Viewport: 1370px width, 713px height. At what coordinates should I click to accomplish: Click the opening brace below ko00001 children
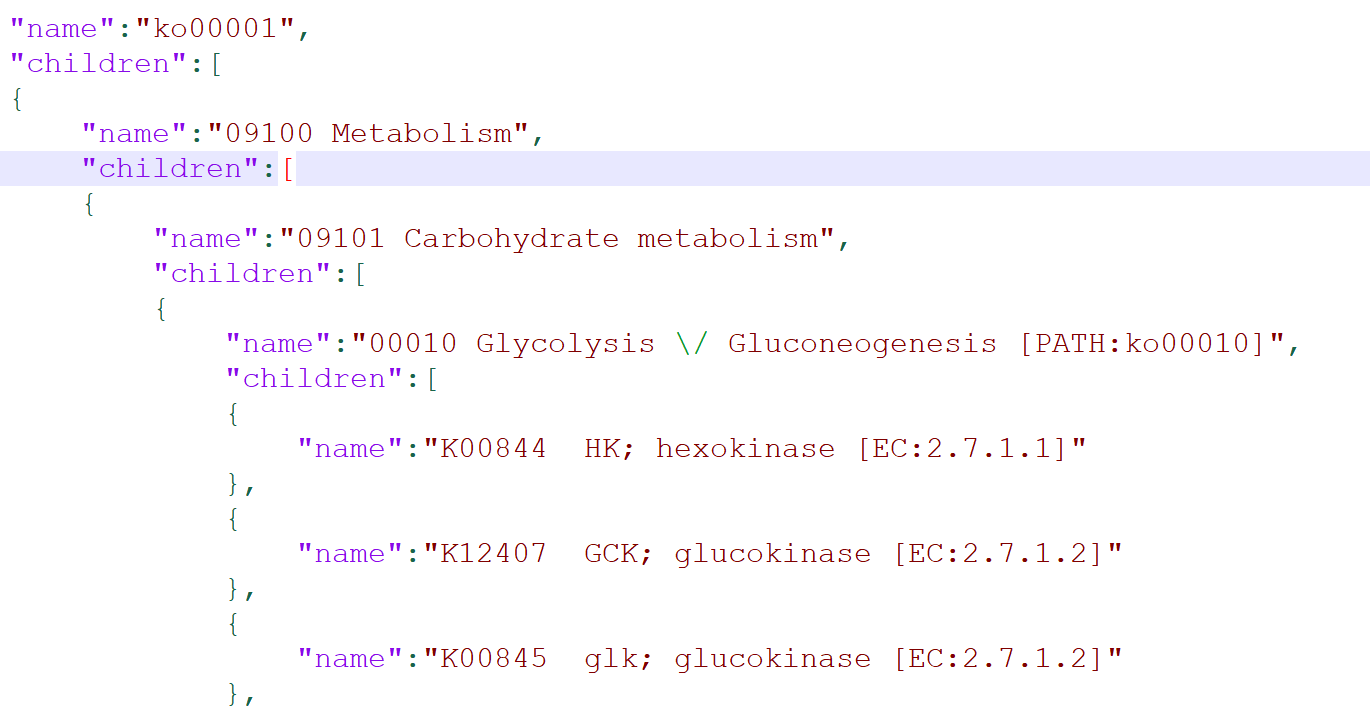16,99
